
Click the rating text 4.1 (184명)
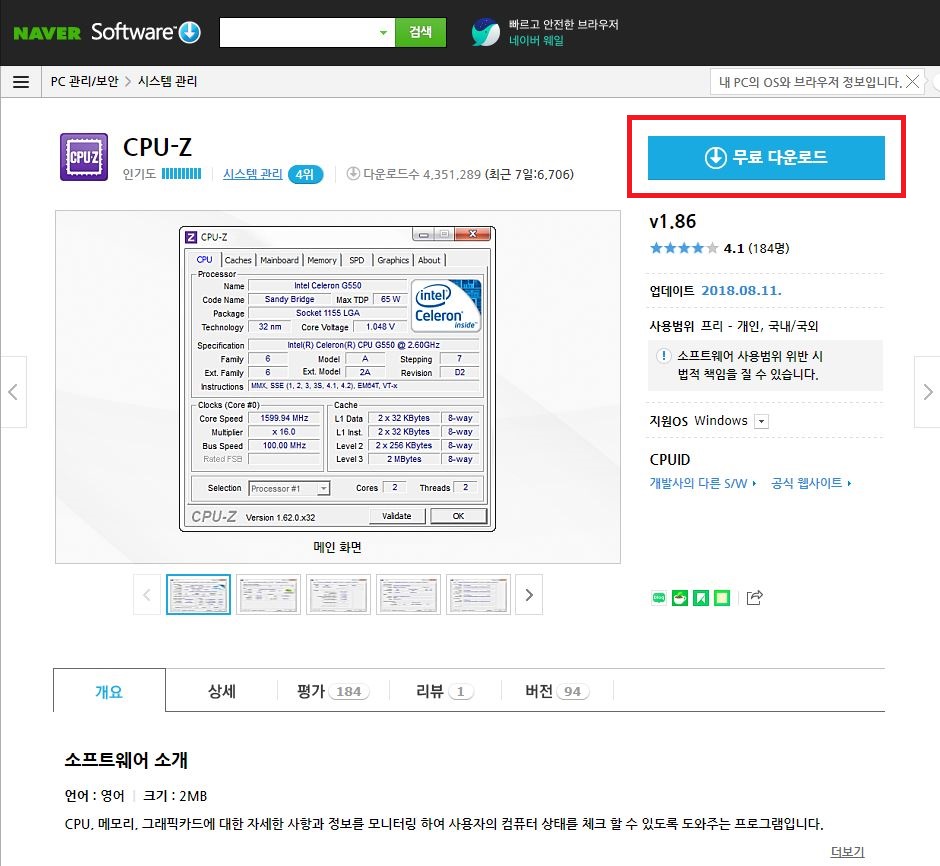pos(757,248)
